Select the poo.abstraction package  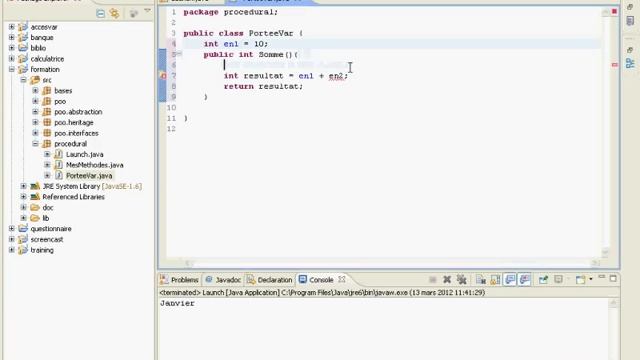(78, 112)
